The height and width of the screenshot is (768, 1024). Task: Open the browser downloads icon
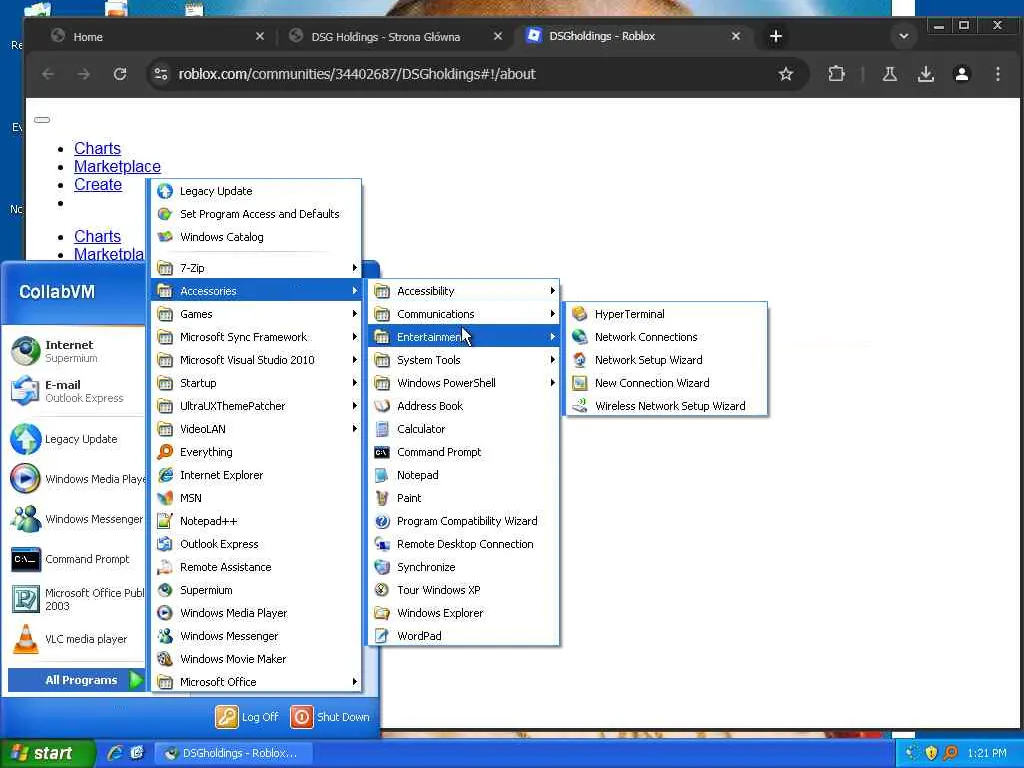click(925, 74)
